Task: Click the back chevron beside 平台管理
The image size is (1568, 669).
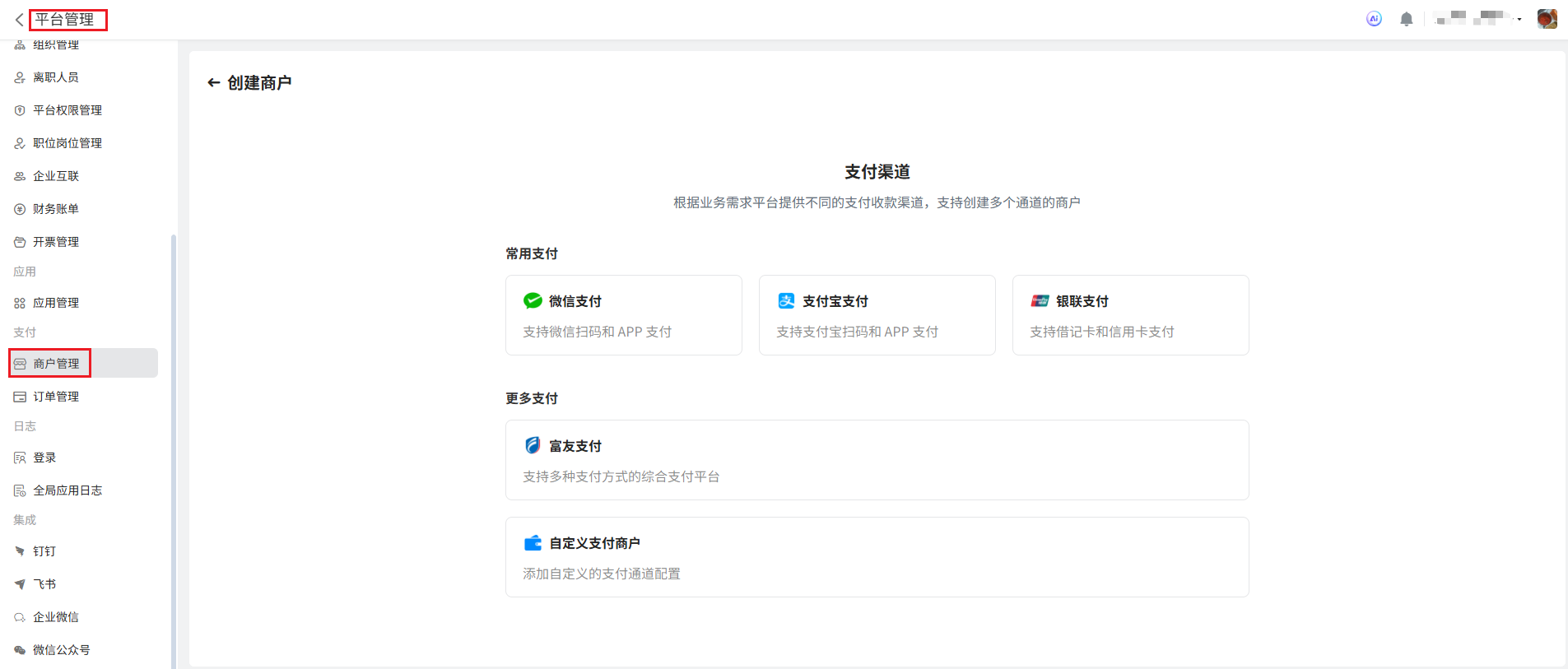Action: pyautogui.click(x=19, y=20)
